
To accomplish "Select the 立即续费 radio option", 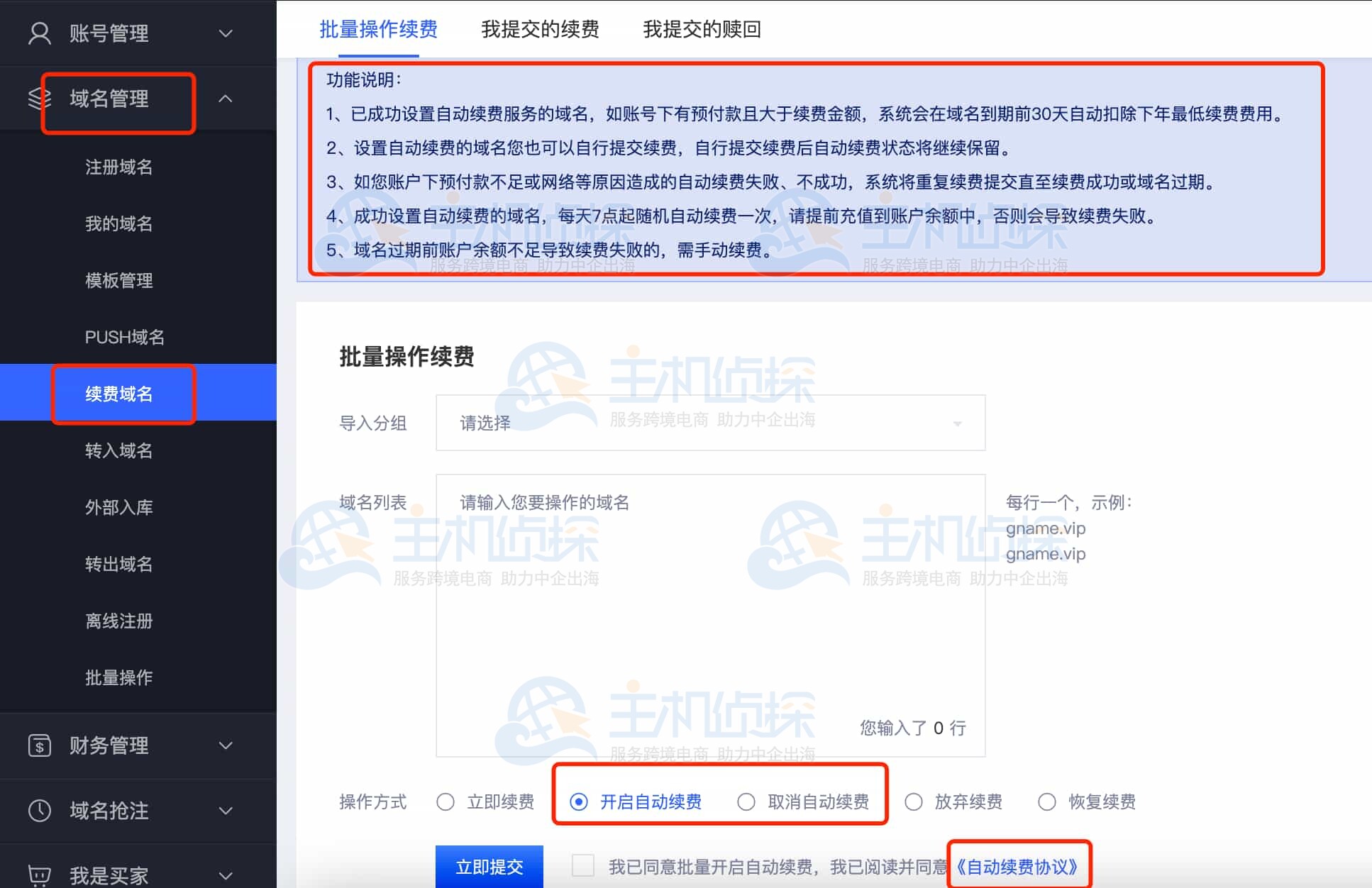I will coord(446,802).
